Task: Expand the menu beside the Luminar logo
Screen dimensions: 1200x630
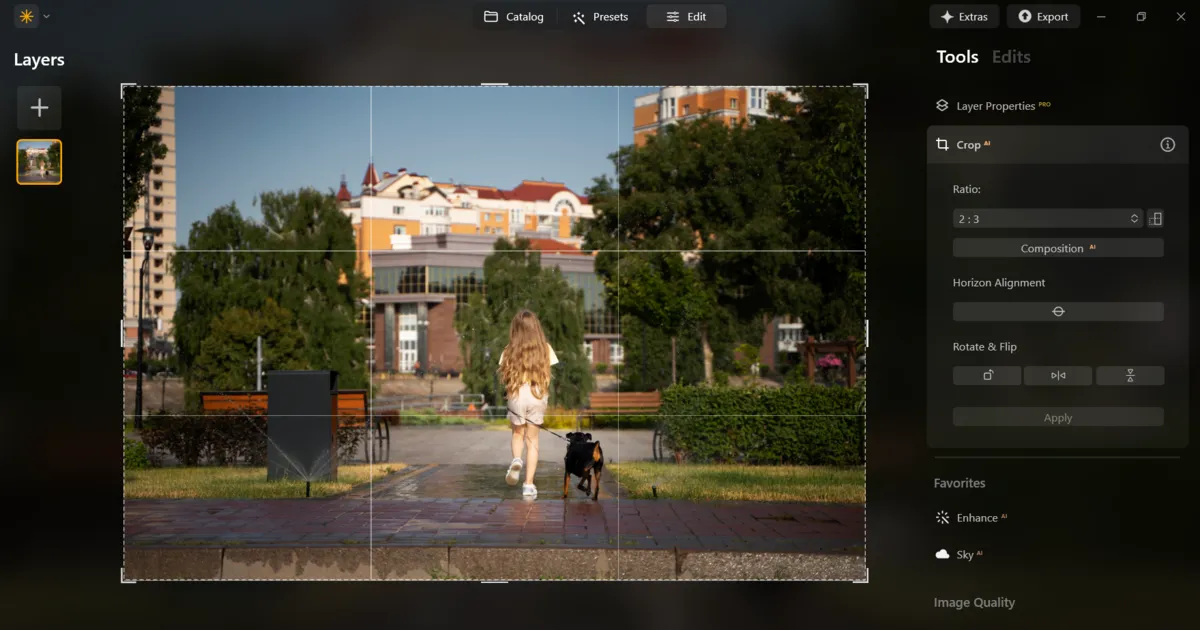Action: tap(44, 16)
